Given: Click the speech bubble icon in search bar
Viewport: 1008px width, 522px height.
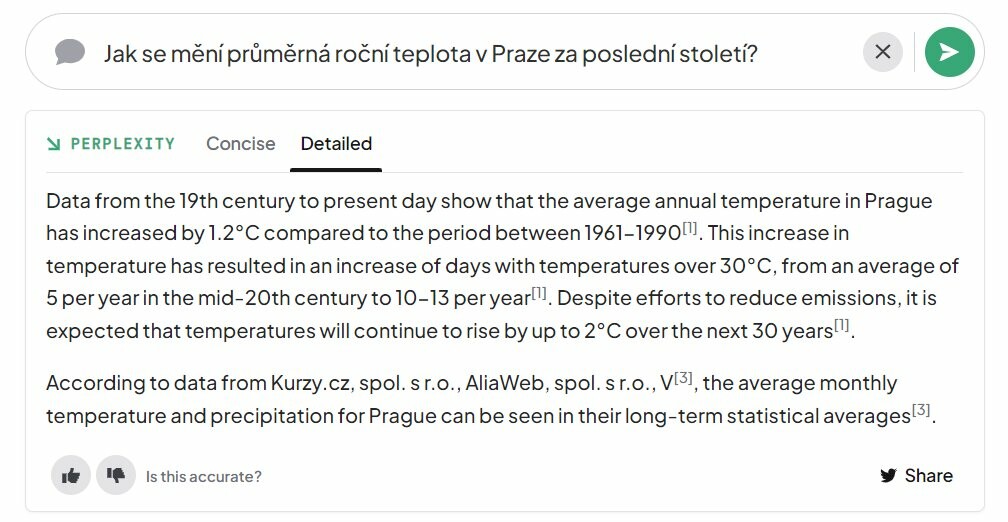Looking at the screenshot, I should pyautogui.click(x=70, y=51).
